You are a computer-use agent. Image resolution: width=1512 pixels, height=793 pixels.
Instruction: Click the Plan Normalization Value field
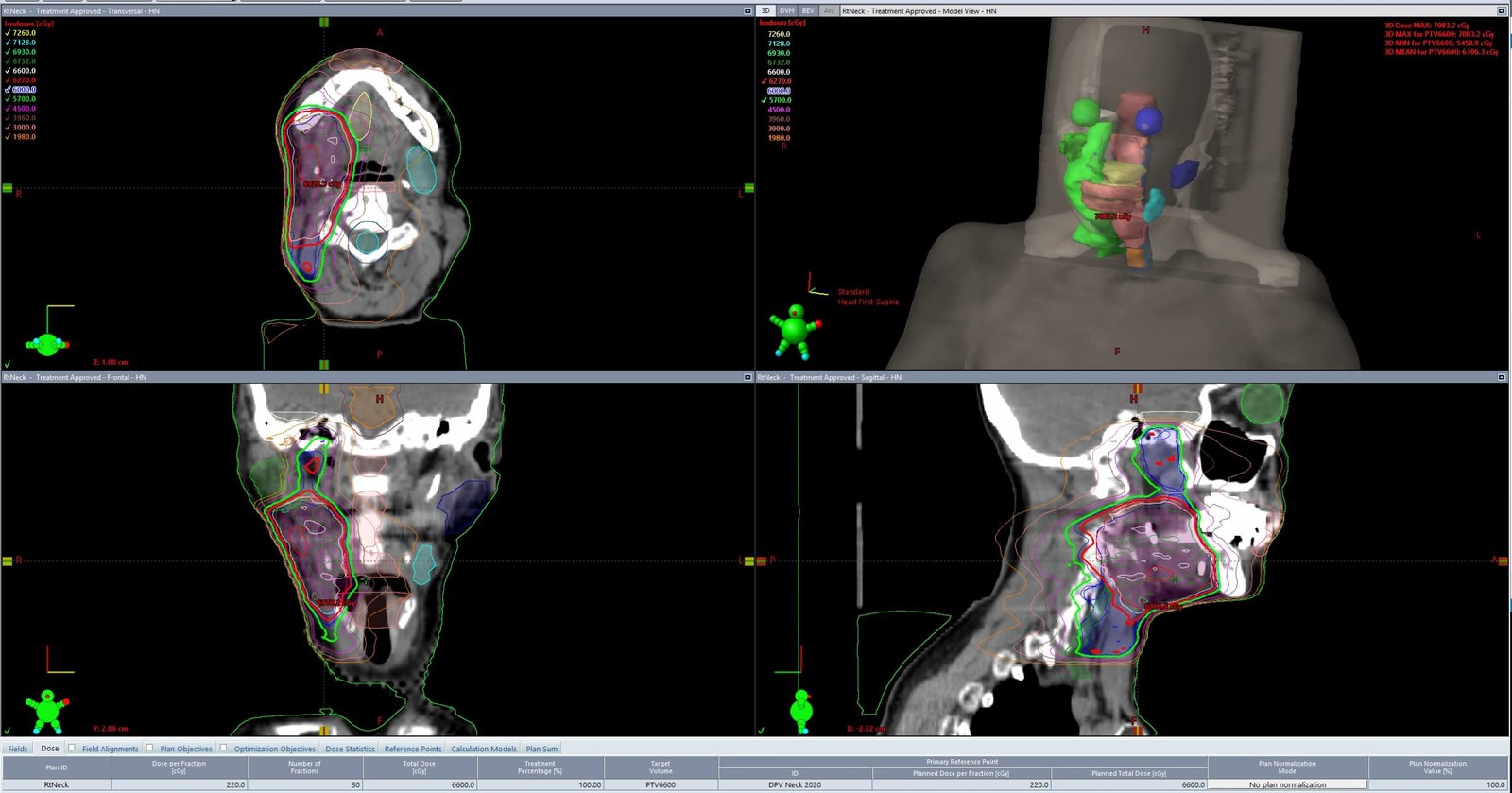[1437, 784]
